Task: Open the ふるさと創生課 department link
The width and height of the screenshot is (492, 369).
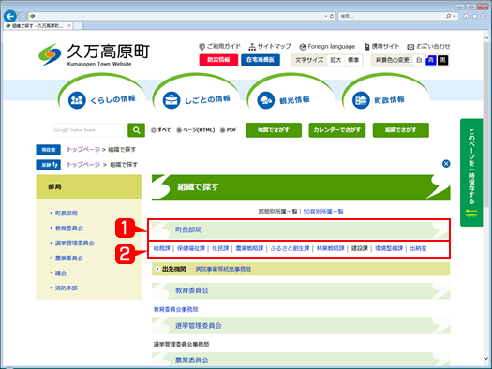Action: coord(290,248)
